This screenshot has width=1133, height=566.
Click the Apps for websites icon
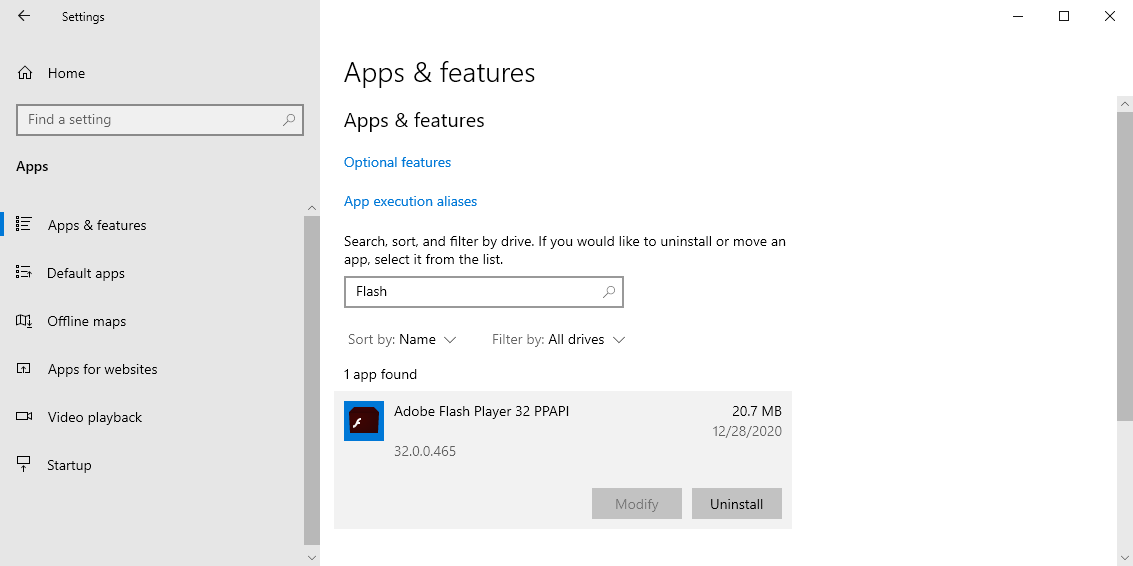[x=24, y=369]
